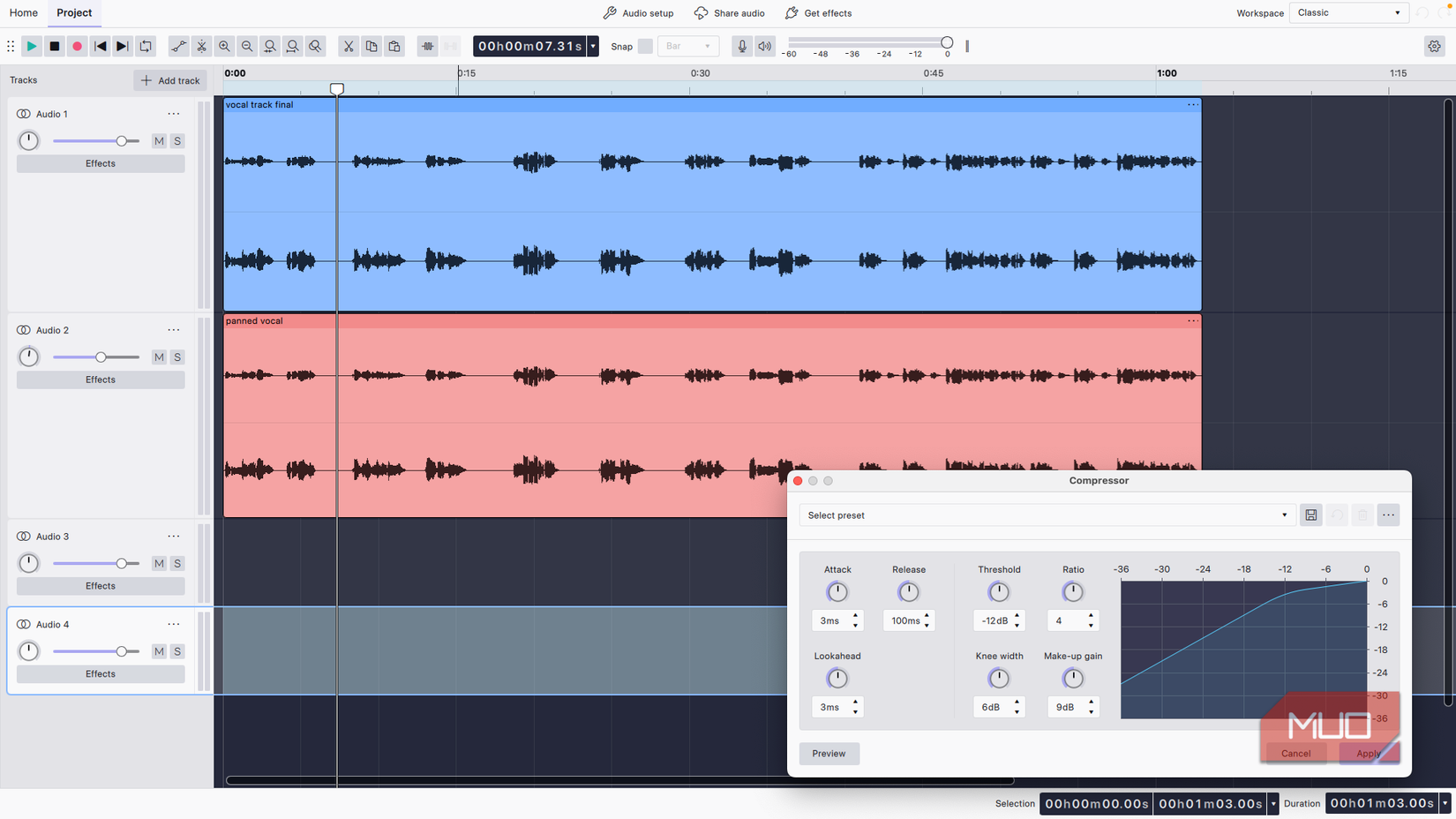Open more options in Compressor dialog
The image size is (1456, 819).
point(1388,515)
